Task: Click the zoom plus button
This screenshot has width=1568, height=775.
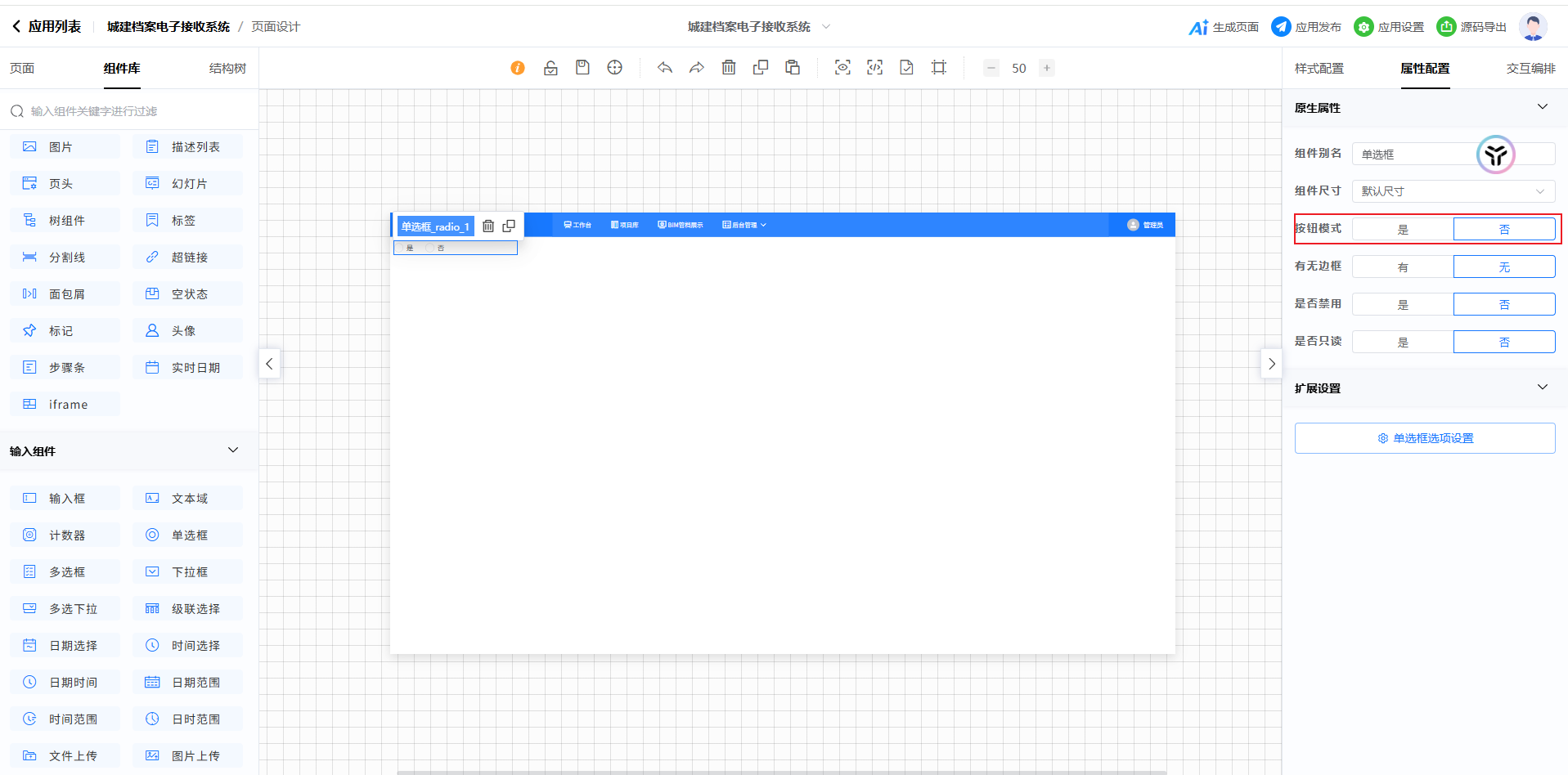Action: point(1046,68)
